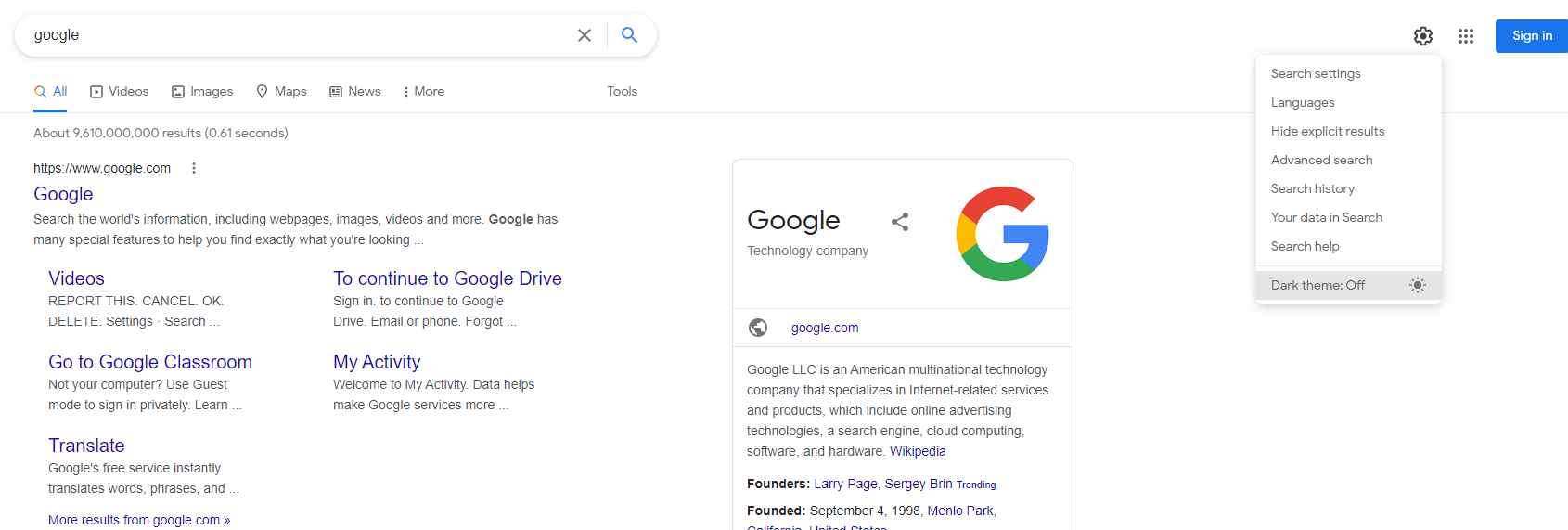Expand the More search filters dropdown
Image resolution: width=1568 pixels, height=530 pixels.
tap(424, 91)
